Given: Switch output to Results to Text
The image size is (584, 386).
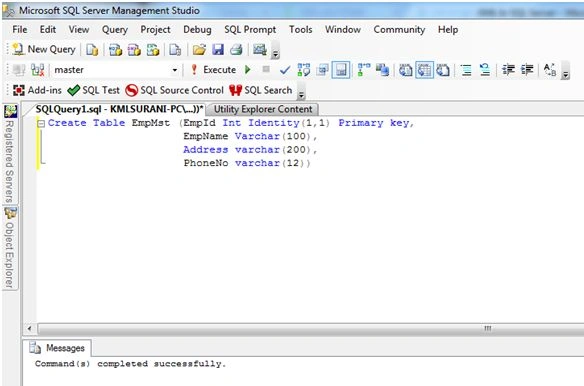Looking at the screenshot, I should 406,70.
